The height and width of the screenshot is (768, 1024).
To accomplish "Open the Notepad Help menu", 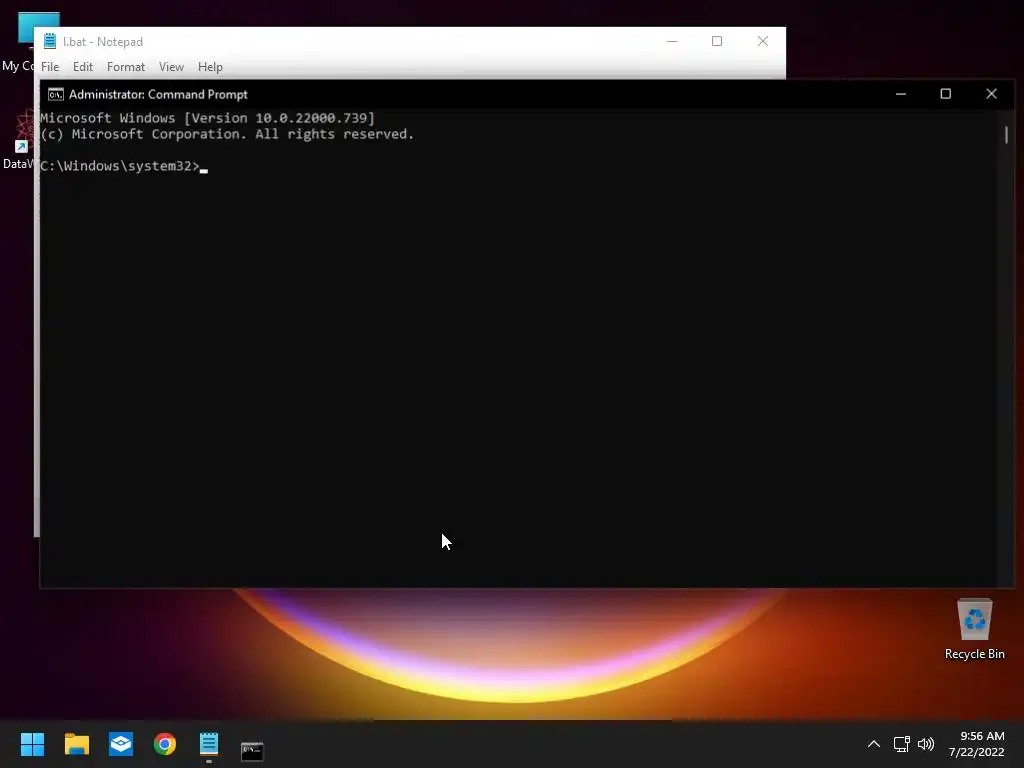I will coord(210,67).
